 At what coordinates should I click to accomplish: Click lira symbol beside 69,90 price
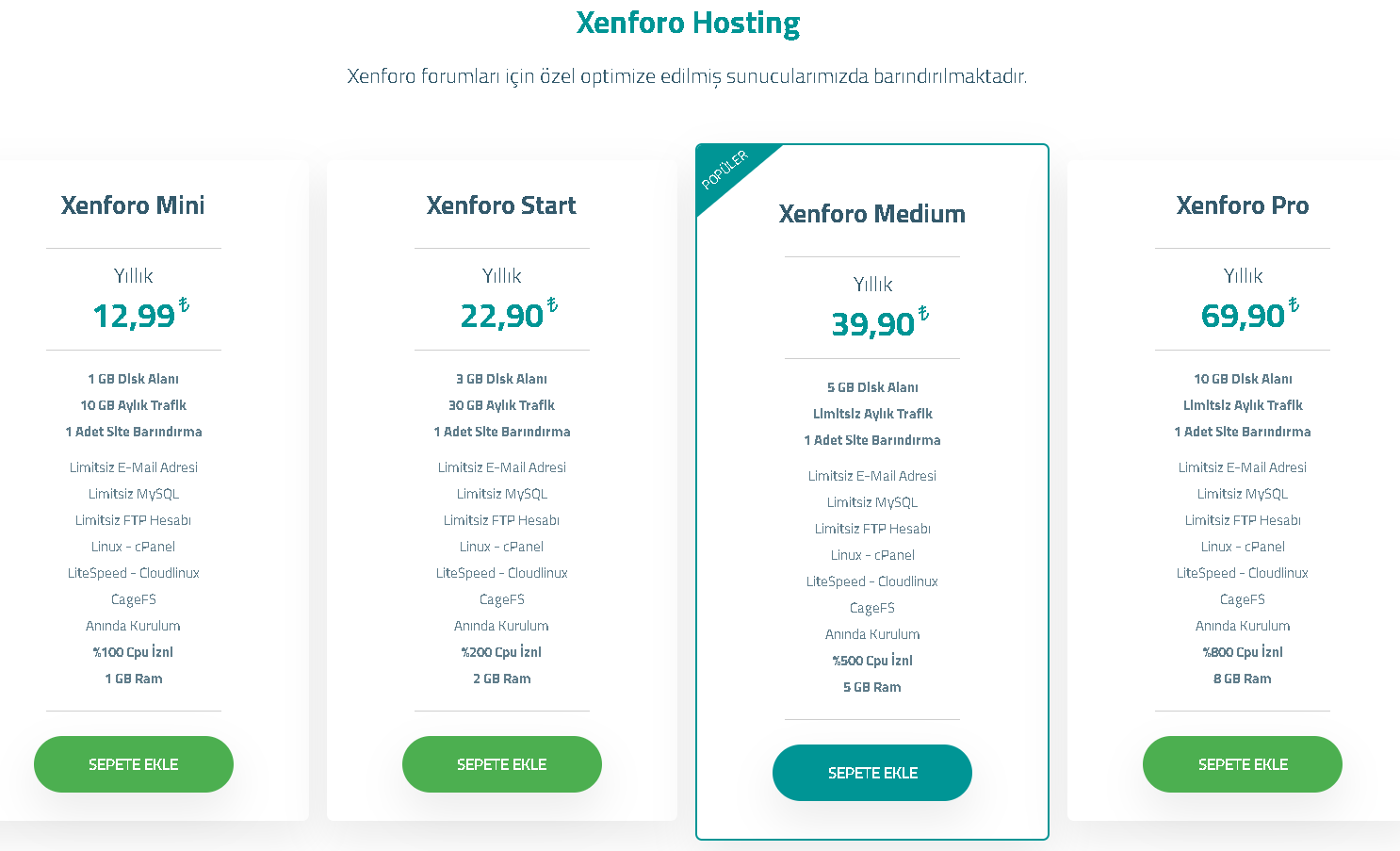1294,304
